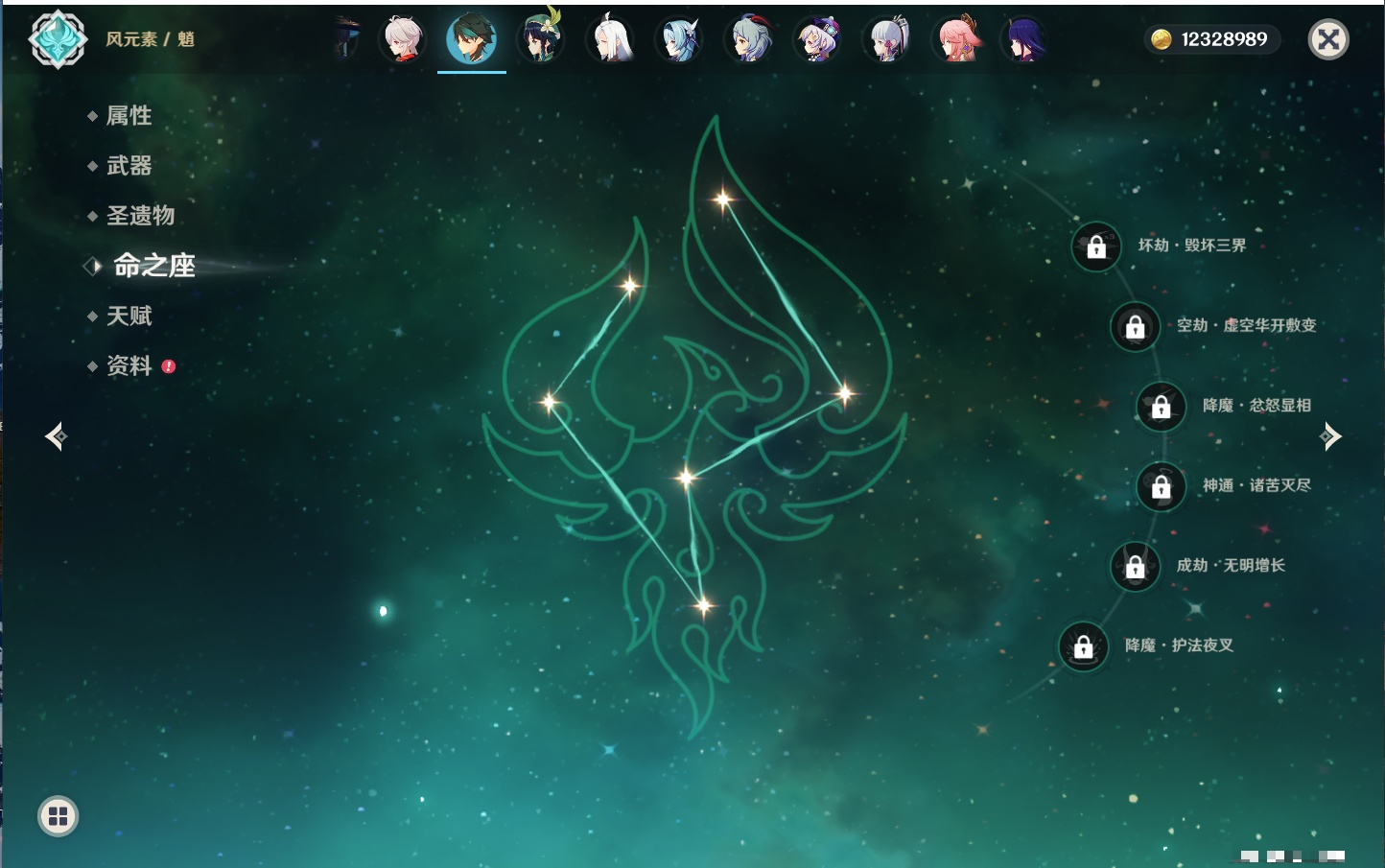Image resolution: width=1385 pixels, height=868 pixels.
Task: Select Kaedehara Kazuha's white-haired avatar
Action: [x=403, y=39]
